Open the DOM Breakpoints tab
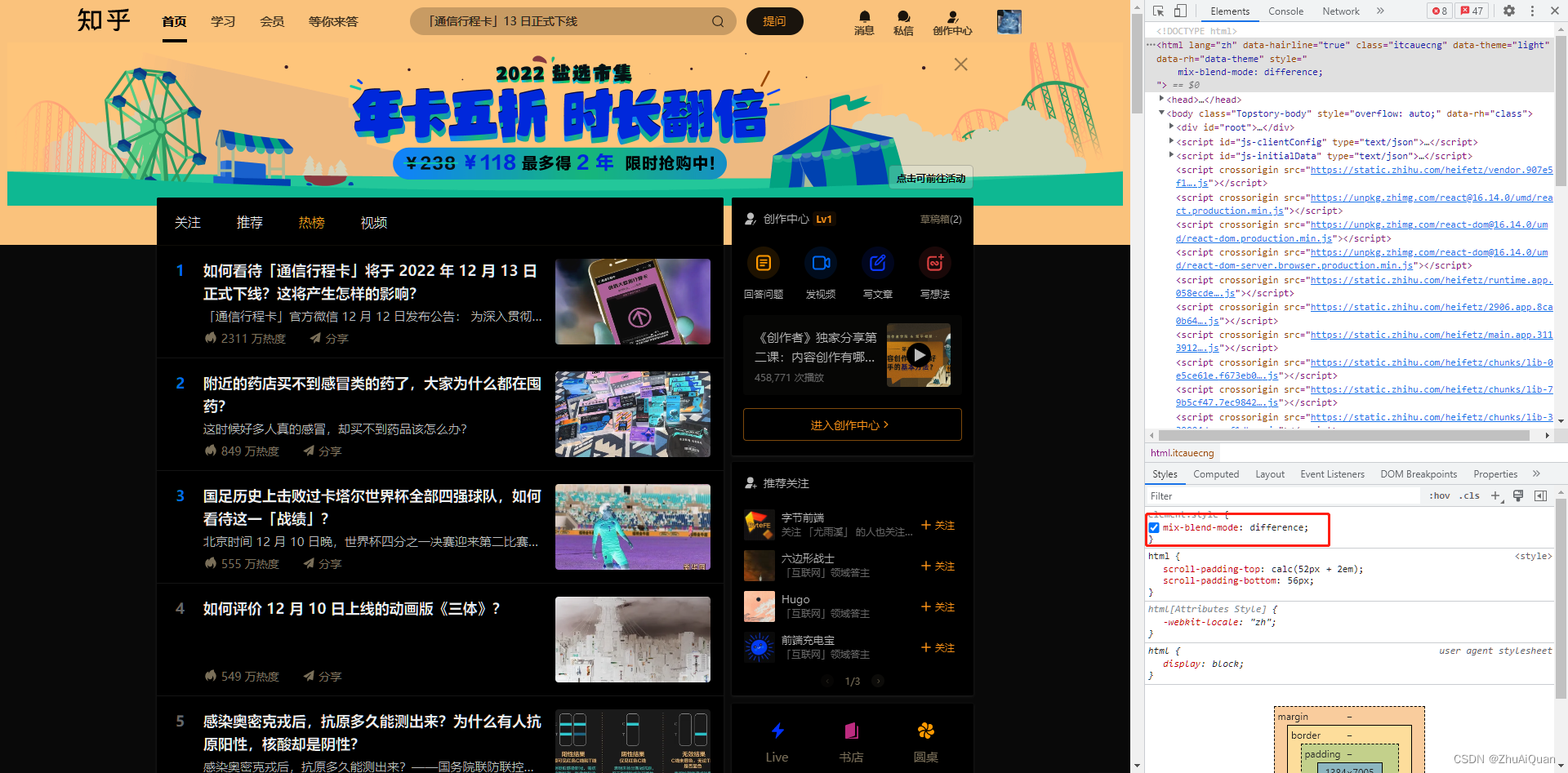 [1419, 474]
